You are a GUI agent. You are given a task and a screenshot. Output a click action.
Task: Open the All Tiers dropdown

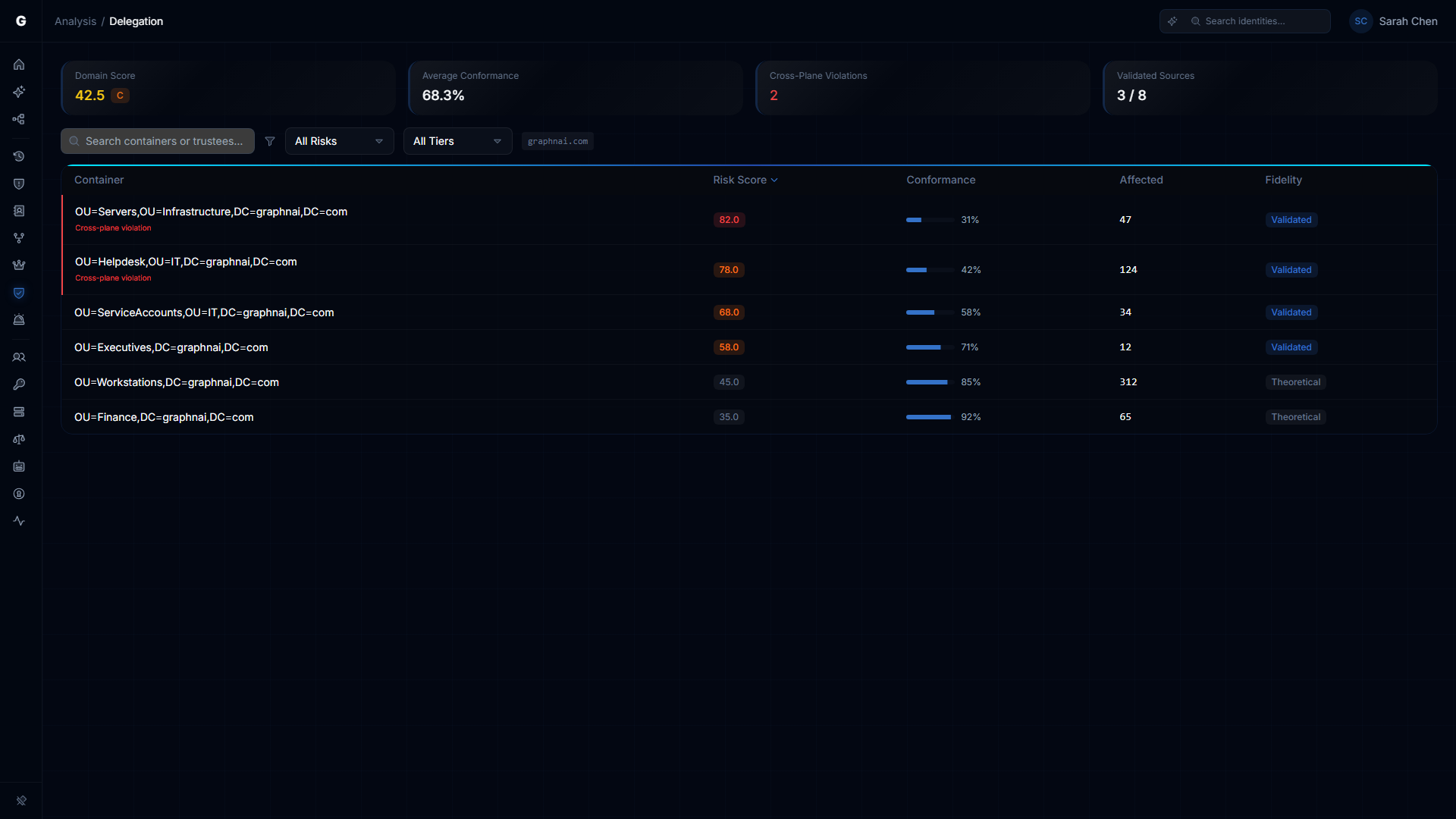click(457, 141)
